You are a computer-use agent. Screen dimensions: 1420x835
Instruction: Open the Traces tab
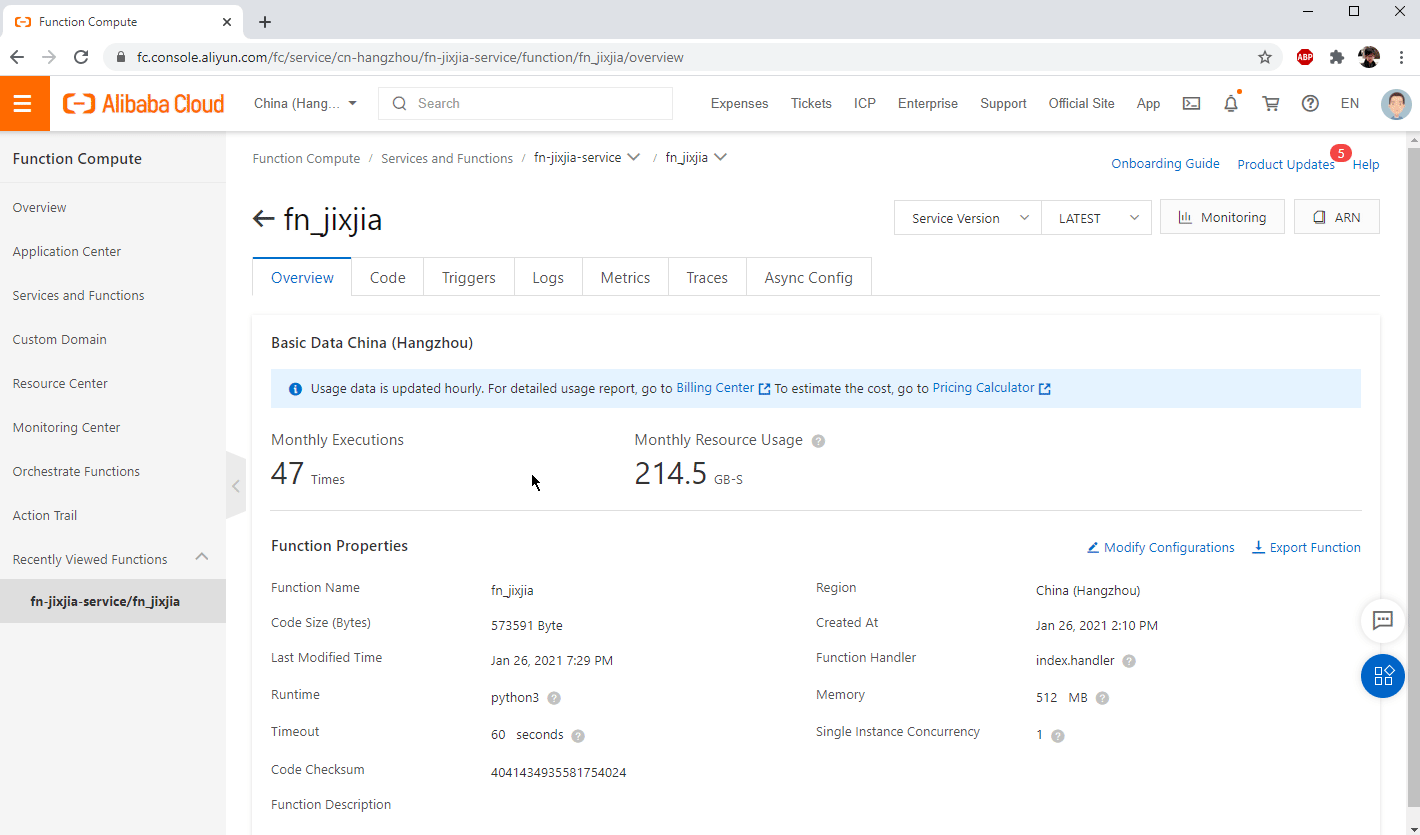(707, 277)
